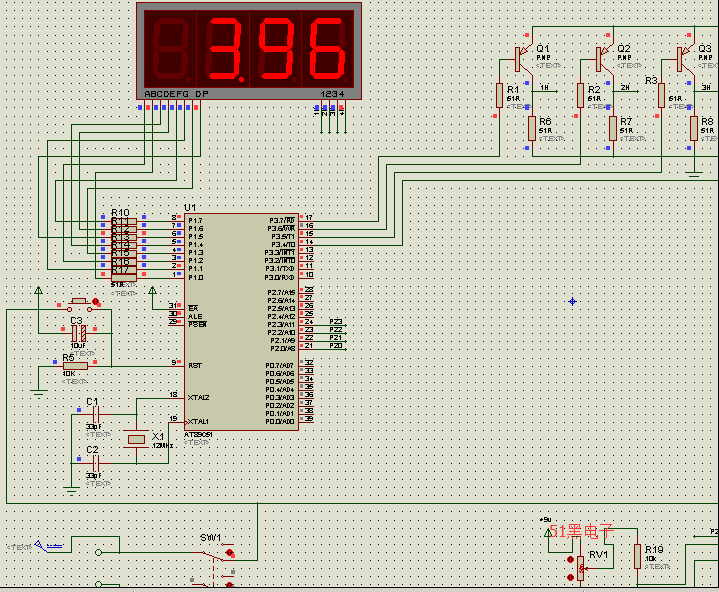Select the 3H terminal label

pos(706,87)
